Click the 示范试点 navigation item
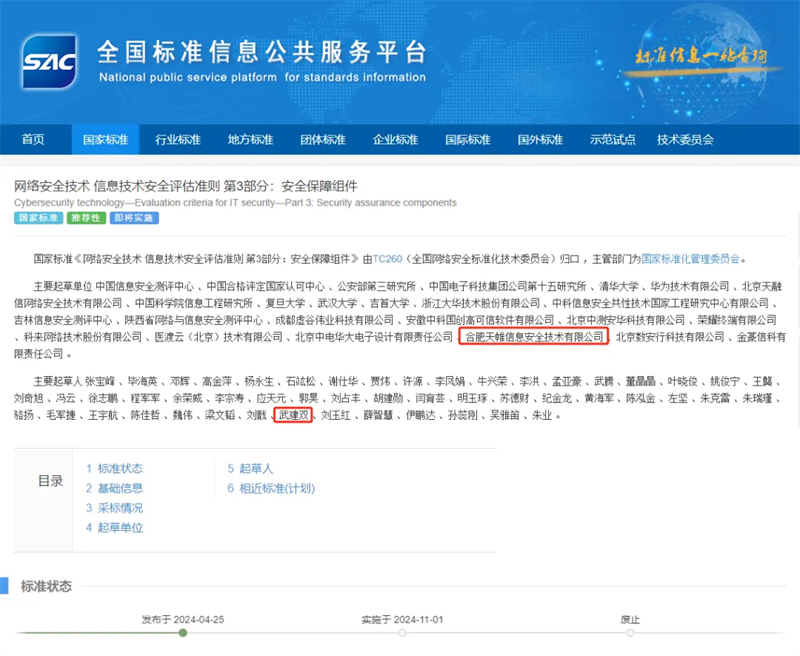This screenshot has width=800, height=656. (x=612, y=140)
